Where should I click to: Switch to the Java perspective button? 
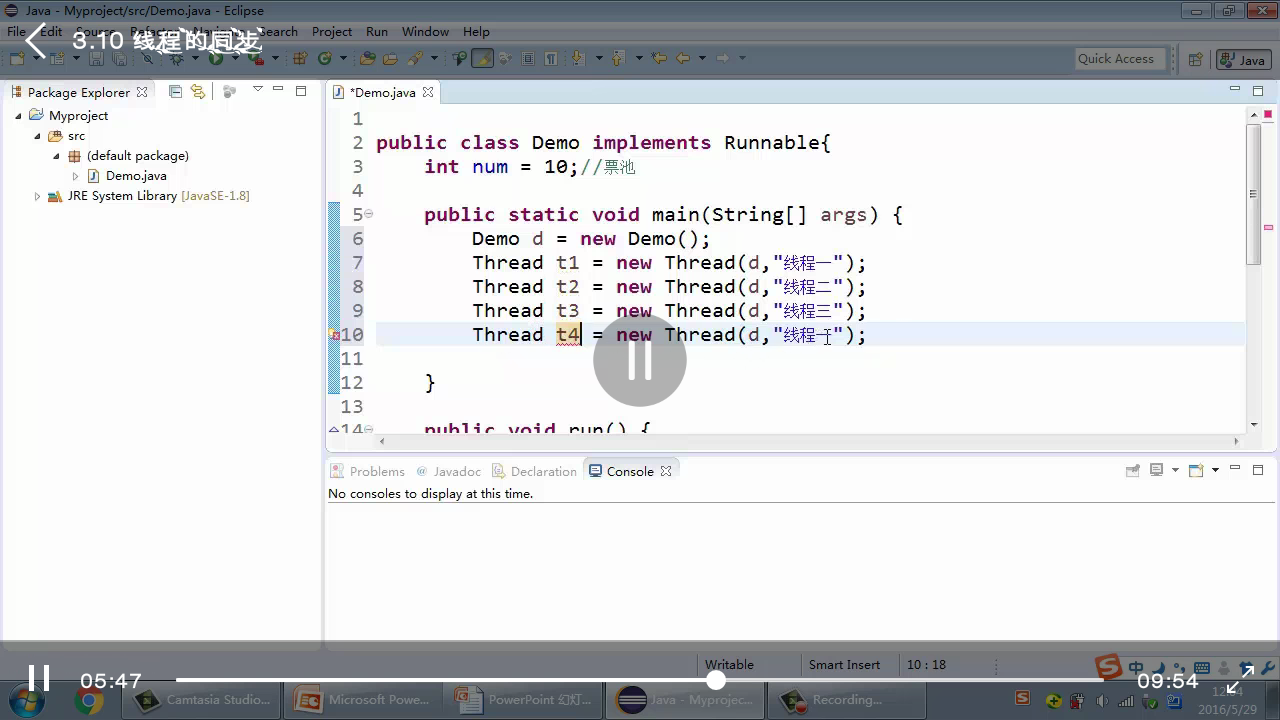point(1243,60)
